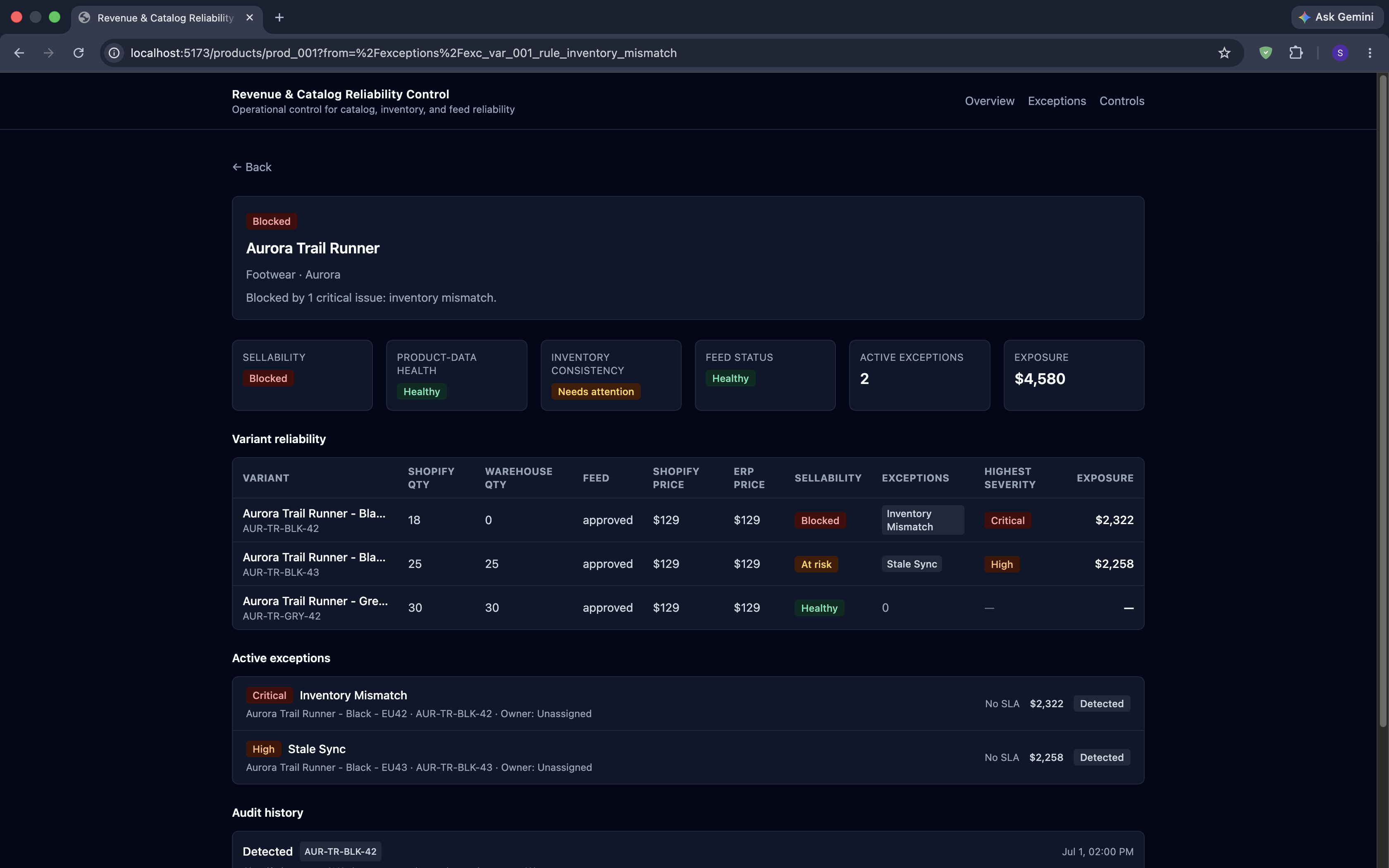Select the AUR-TR-BLK-42 variant row
The width and height of the screenshot is (1389, 868).
point(687,520)
